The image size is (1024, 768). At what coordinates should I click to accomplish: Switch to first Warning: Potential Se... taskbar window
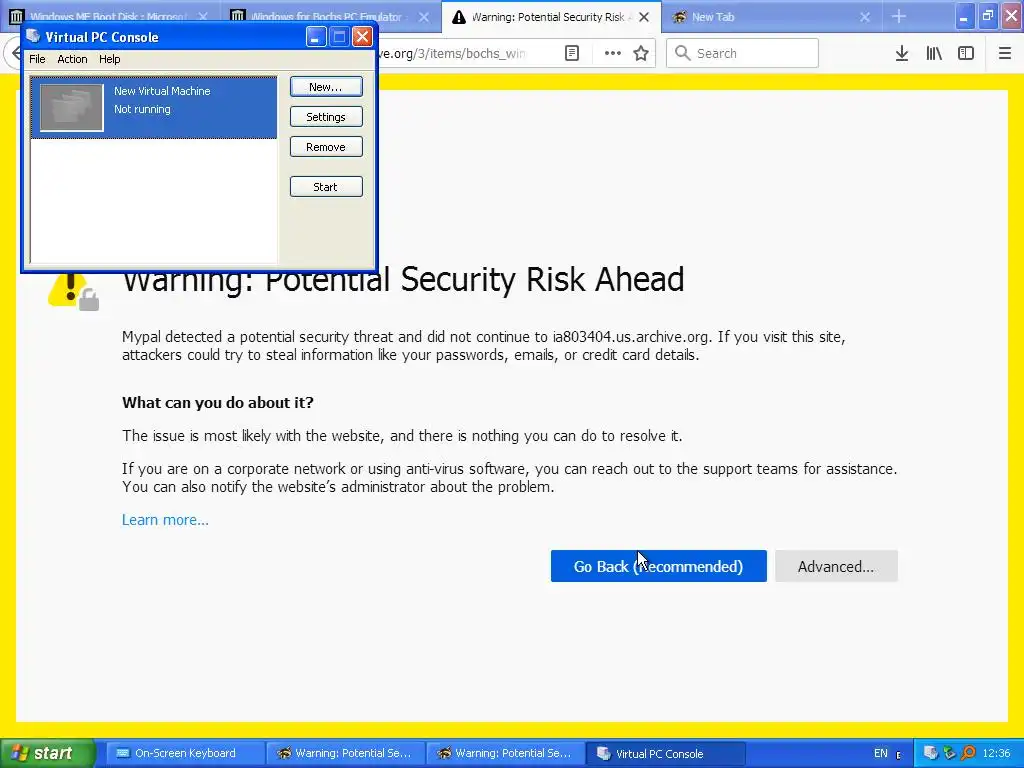click(345, 754)
